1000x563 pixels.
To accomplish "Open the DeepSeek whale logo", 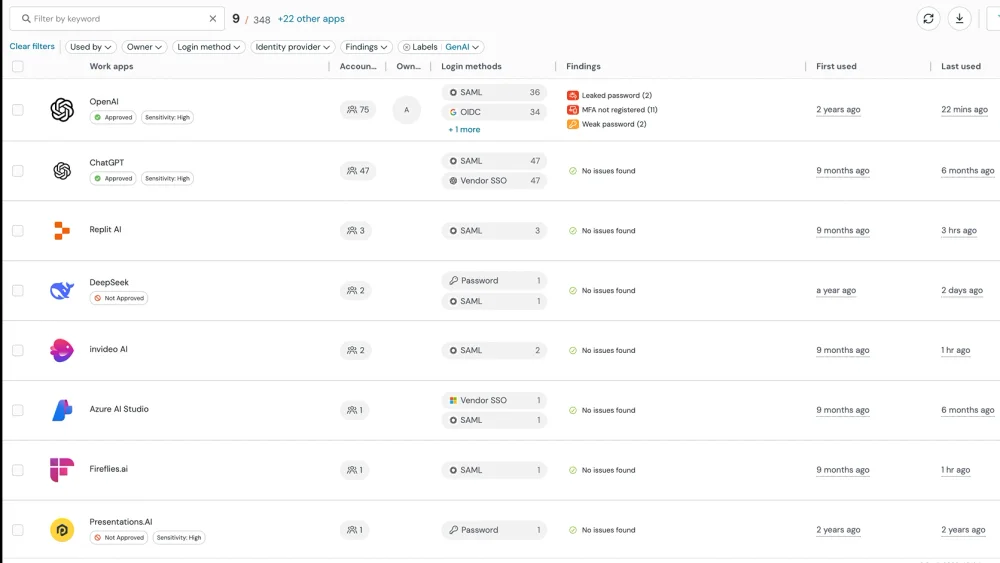I will tap(62, 290).
